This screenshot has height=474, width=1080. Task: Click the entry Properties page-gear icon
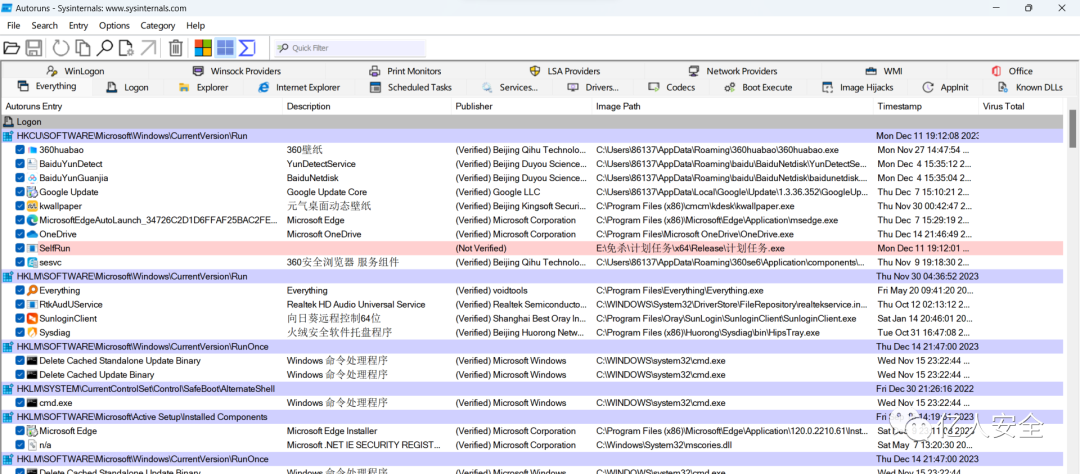126,48
